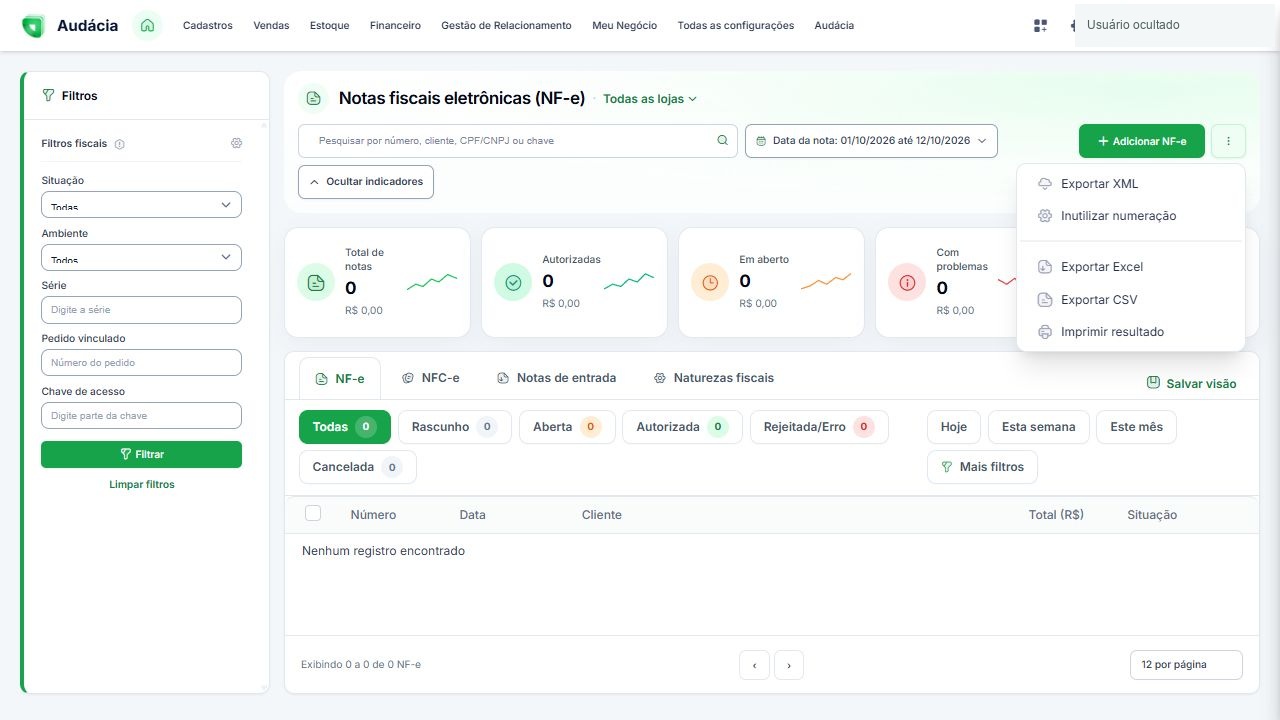This screenshot has width=1280, height=720.
Task: Switch to the Naturezas fiscais tab
Action: 714,378
